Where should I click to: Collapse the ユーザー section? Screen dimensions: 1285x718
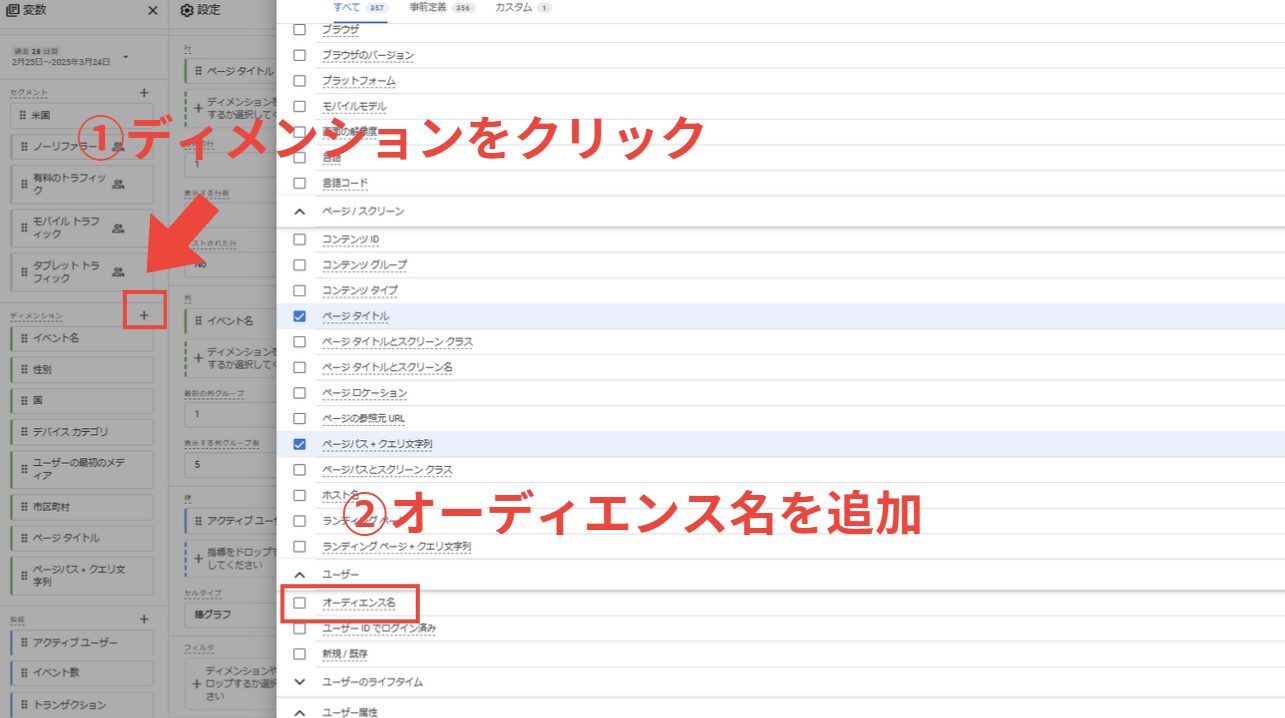click(299, 575)
